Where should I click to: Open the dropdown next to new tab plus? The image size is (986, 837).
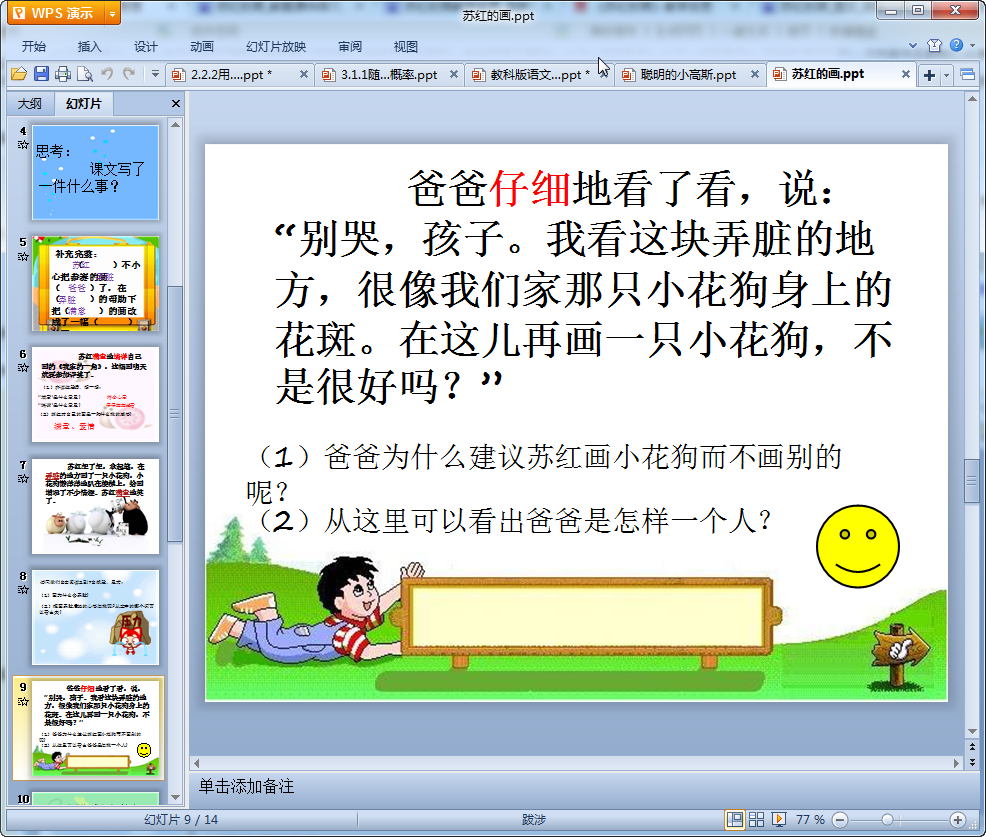click(x=946, y=75)
